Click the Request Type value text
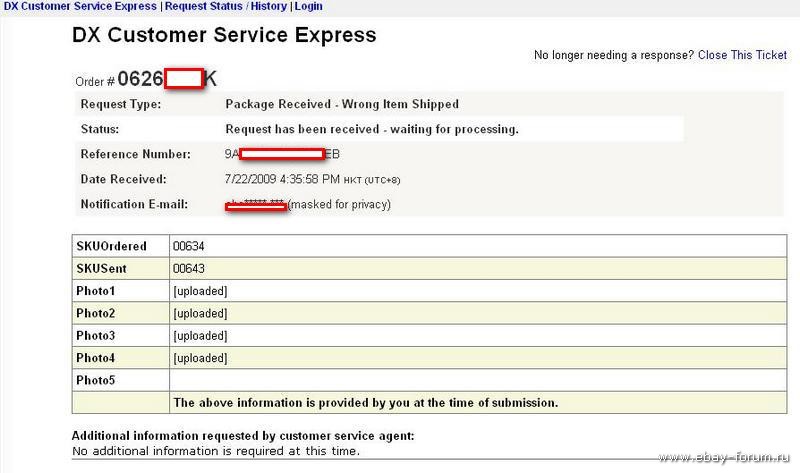Viewport: 800px width, 473px height. (342, 104)
